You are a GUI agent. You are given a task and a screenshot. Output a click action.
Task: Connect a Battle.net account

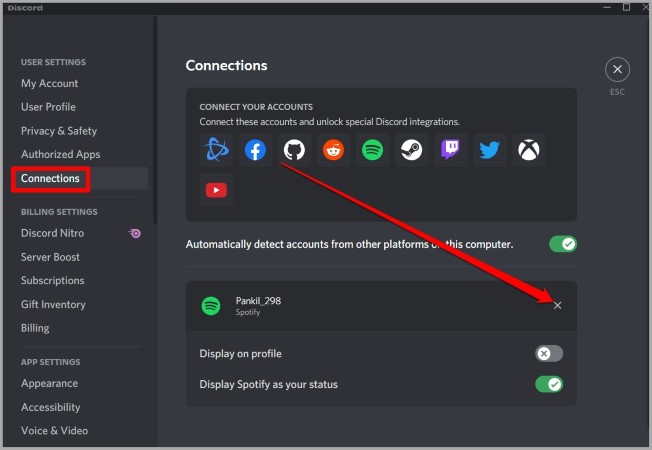[216, 150]
